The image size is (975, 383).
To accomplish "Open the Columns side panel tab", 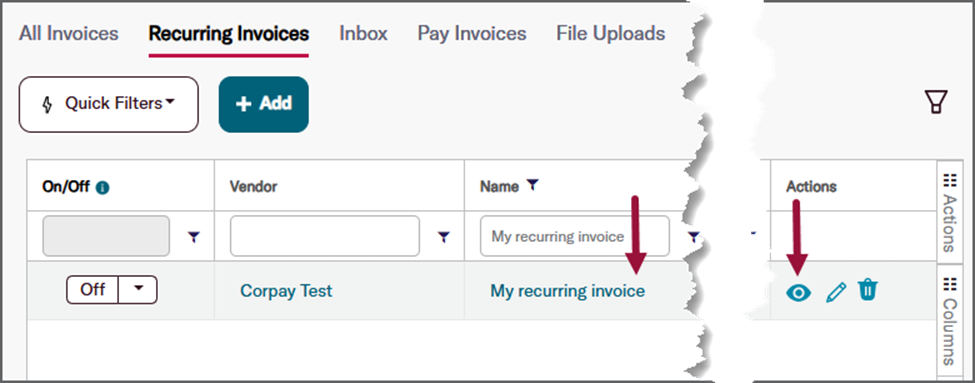I will pos(949,321).
